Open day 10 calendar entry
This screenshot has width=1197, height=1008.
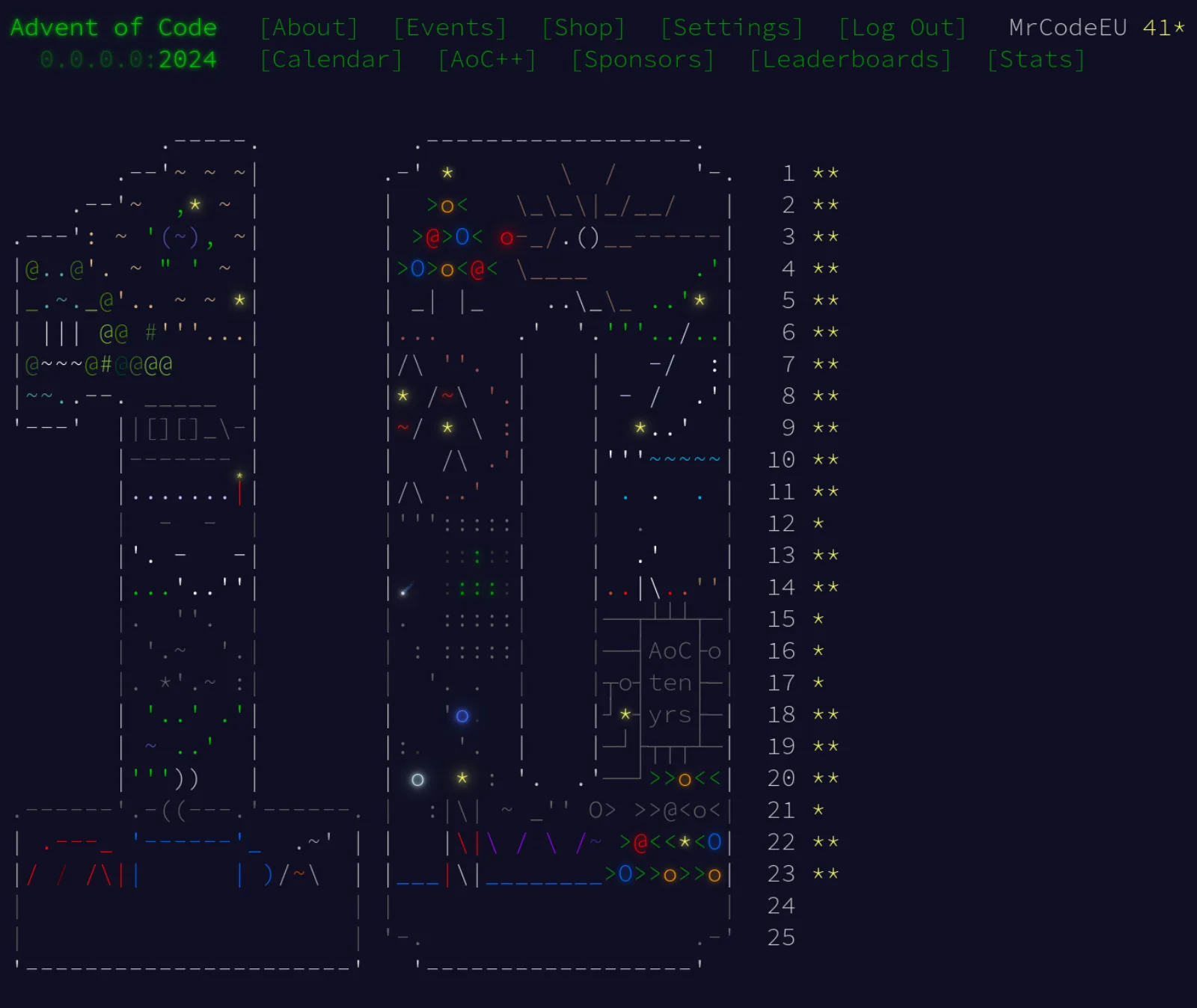coord(803,460)
